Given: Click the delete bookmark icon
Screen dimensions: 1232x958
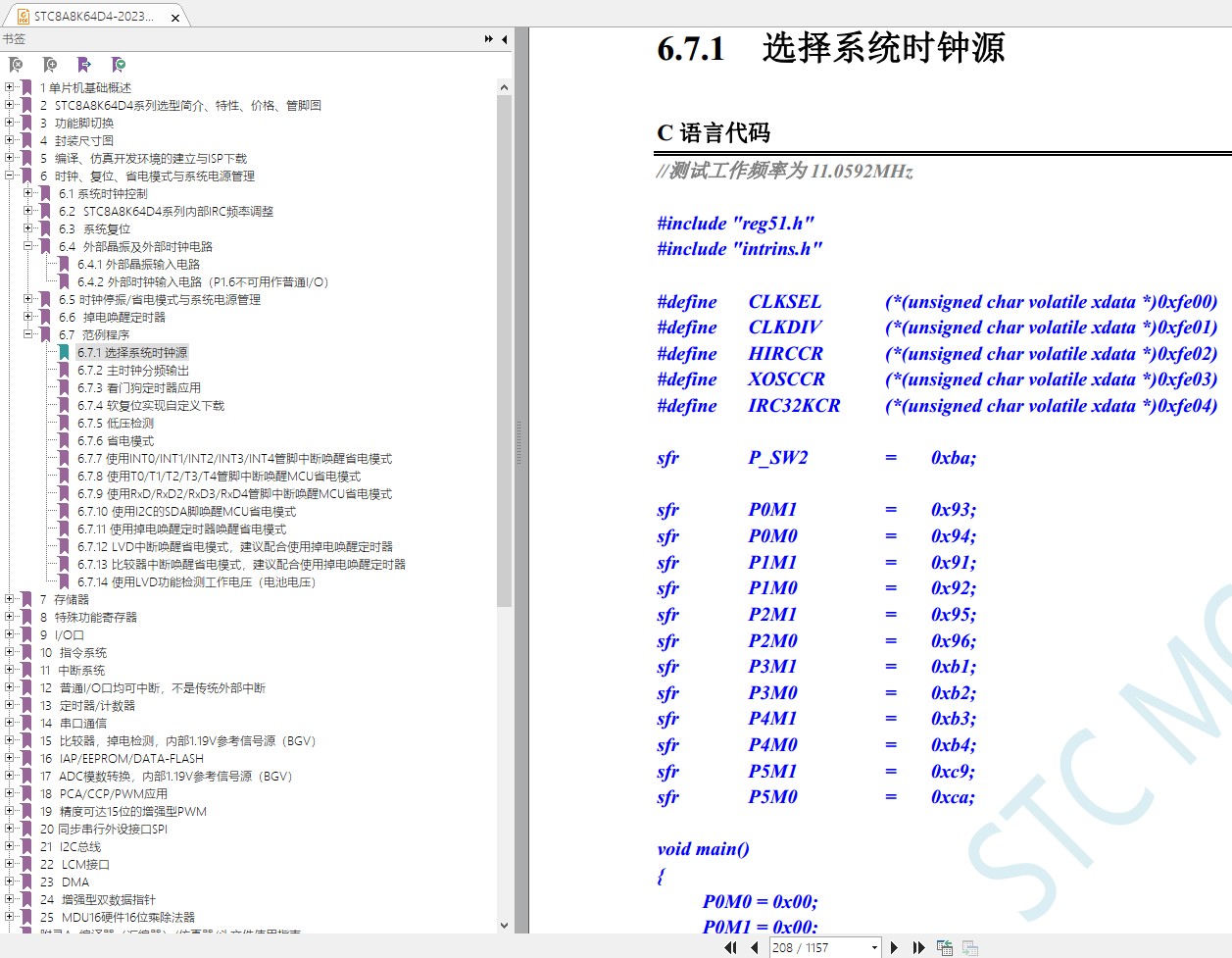Looking at the screenshot, I should coord(16,65).
